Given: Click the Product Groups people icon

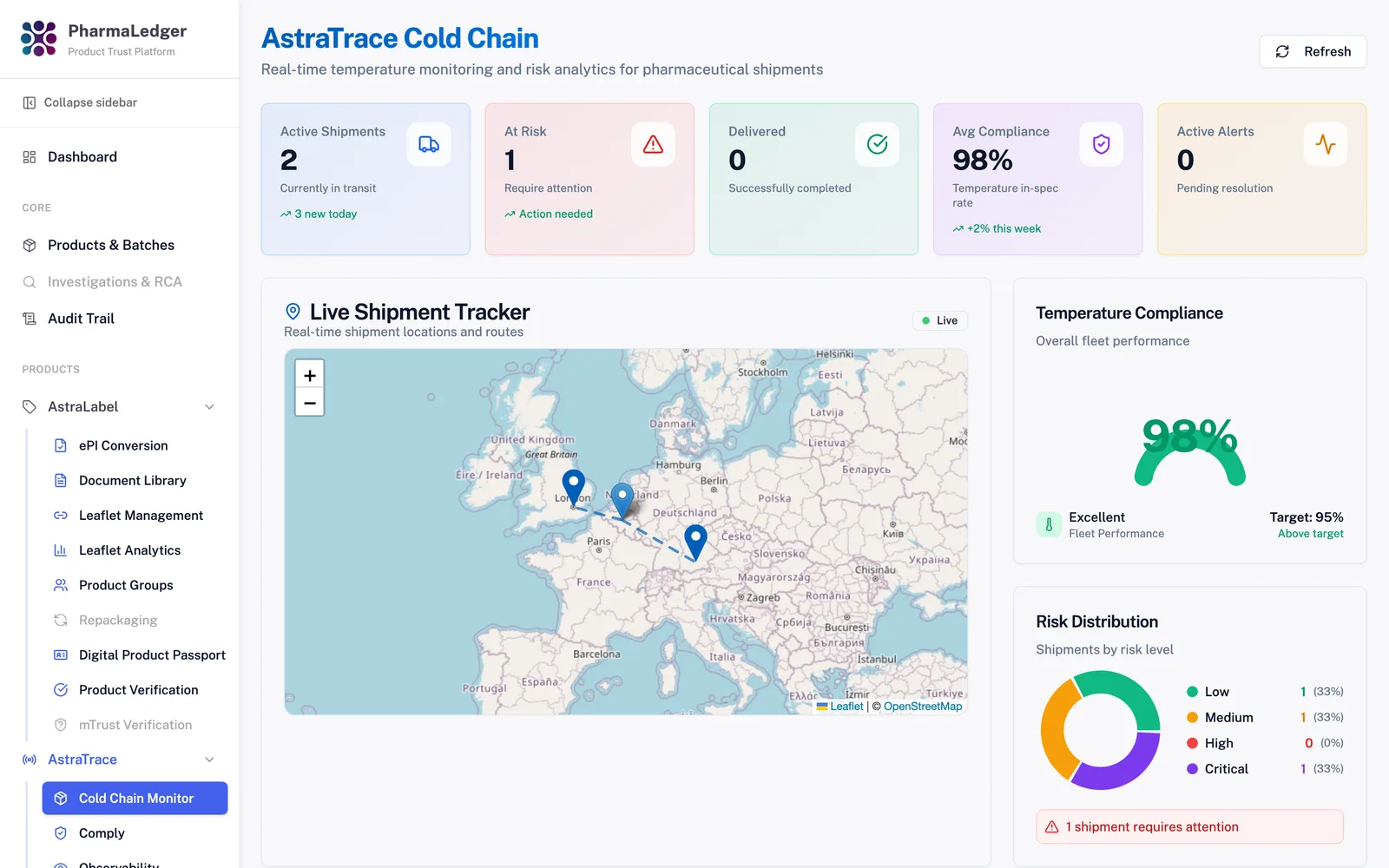Looking at the screenshot, I should [x=61, y=585].
